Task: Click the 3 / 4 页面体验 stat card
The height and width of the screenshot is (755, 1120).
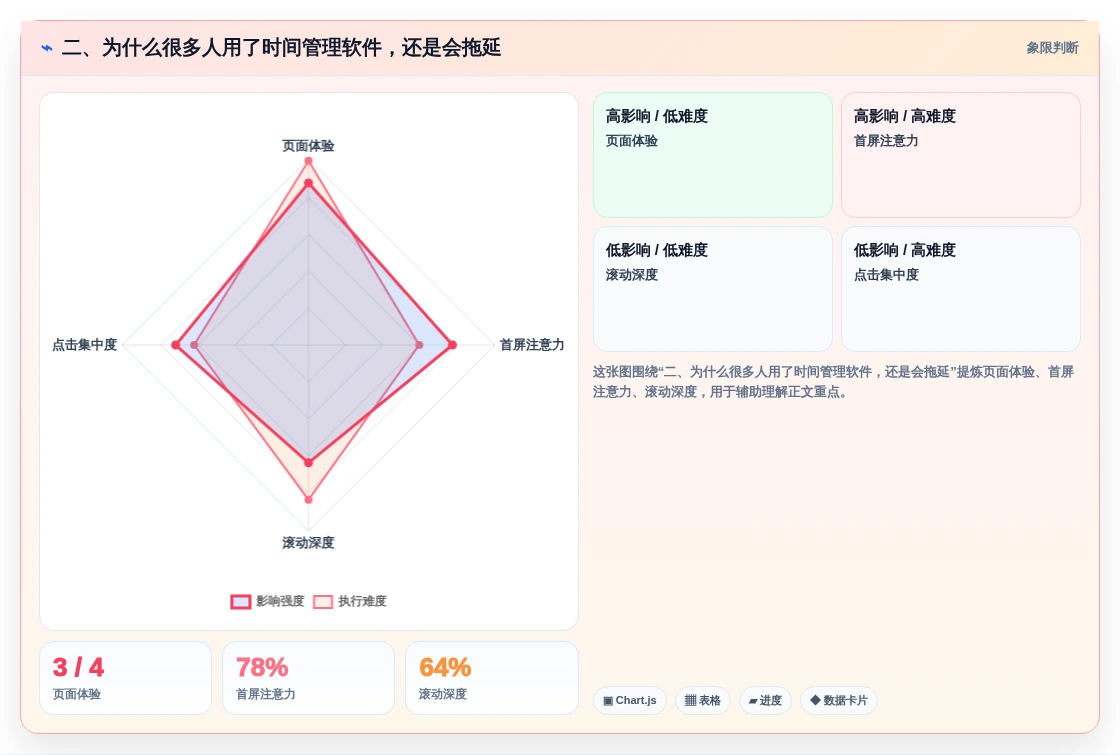Action: 126,678
